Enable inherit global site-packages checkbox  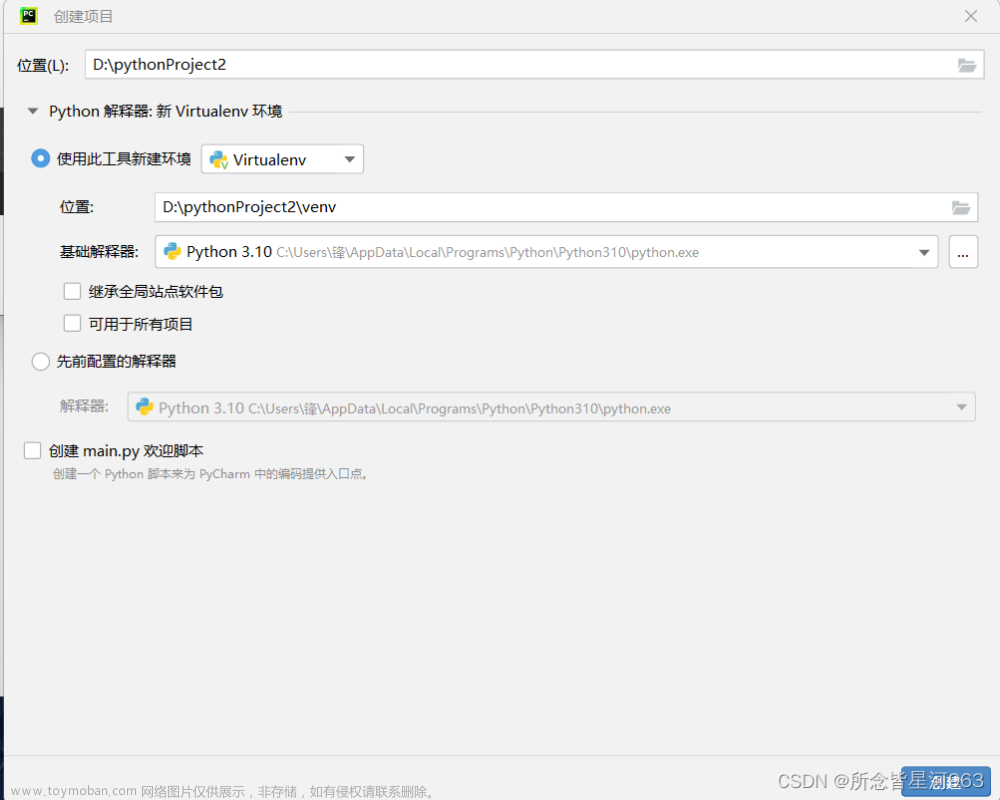72,292
